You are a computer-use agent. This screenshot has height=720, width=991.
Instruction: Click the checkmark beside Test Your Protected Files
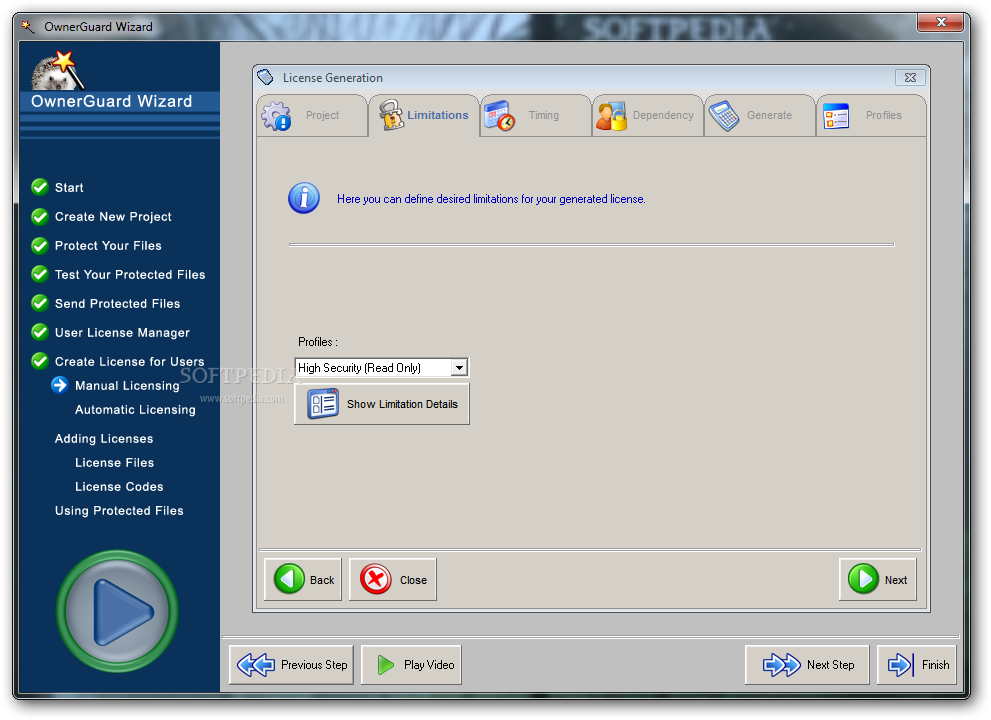coord(40,274)
